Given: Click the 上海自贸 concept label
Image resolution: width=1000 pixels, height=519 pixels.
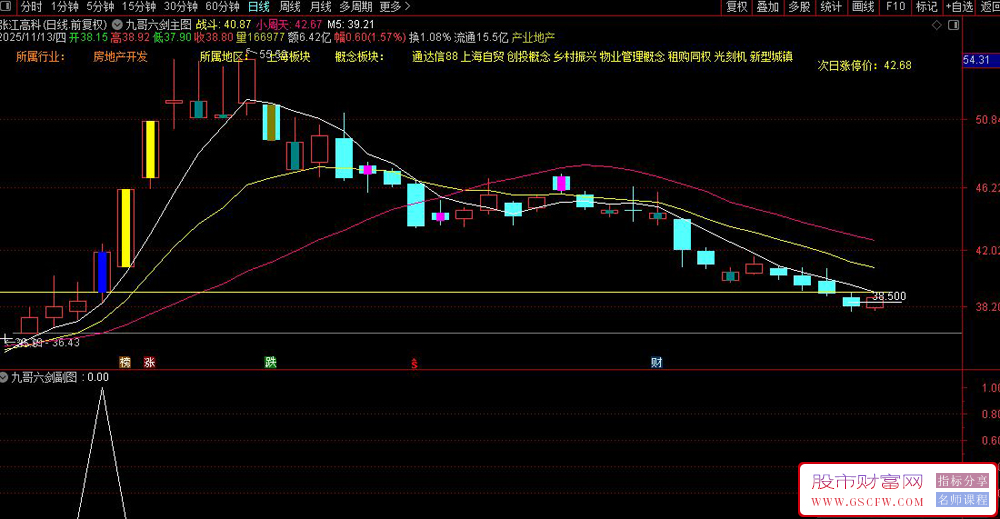Looking at the screenshot, I should point(482,57).
